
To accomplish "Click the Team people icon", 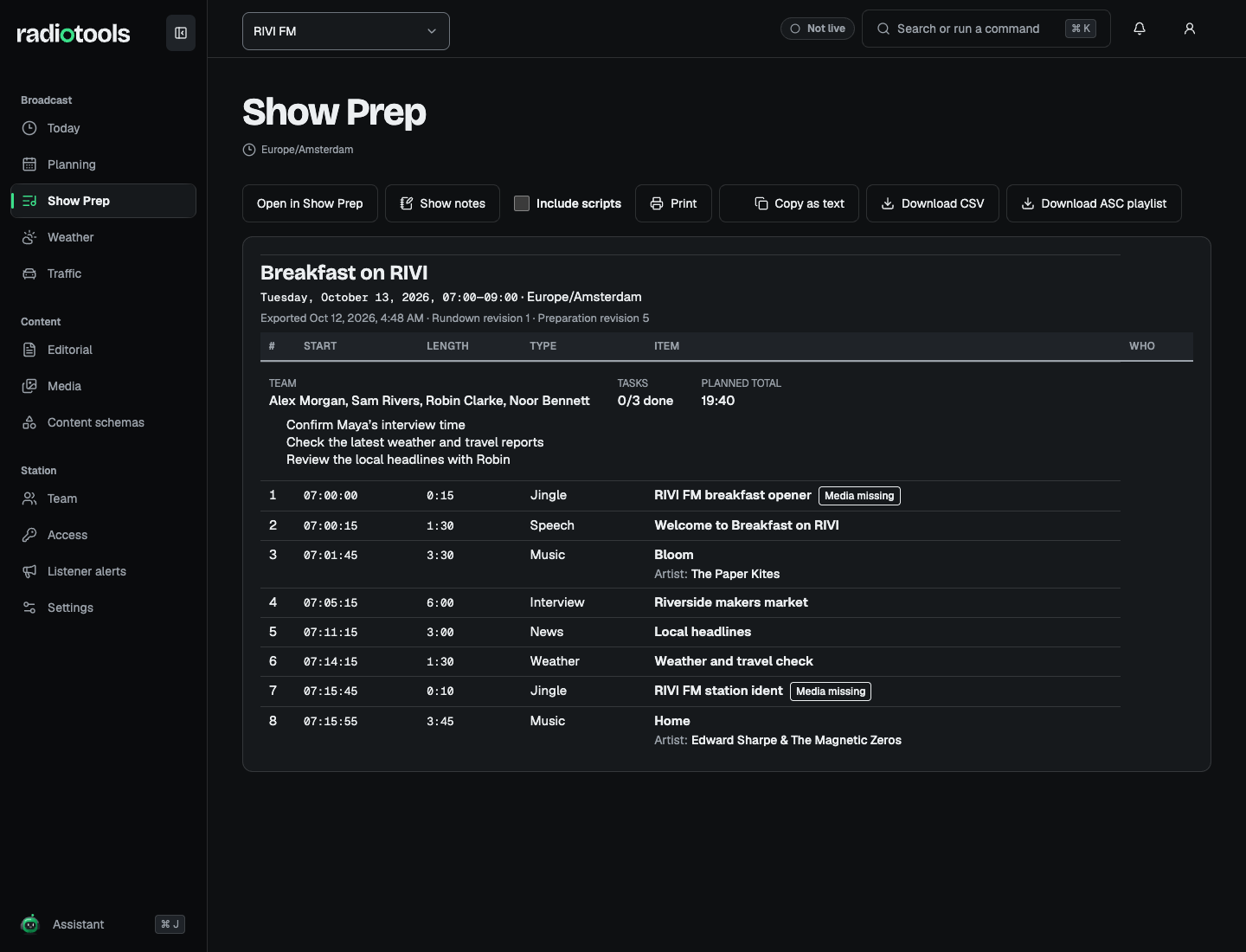I will 29,499.
